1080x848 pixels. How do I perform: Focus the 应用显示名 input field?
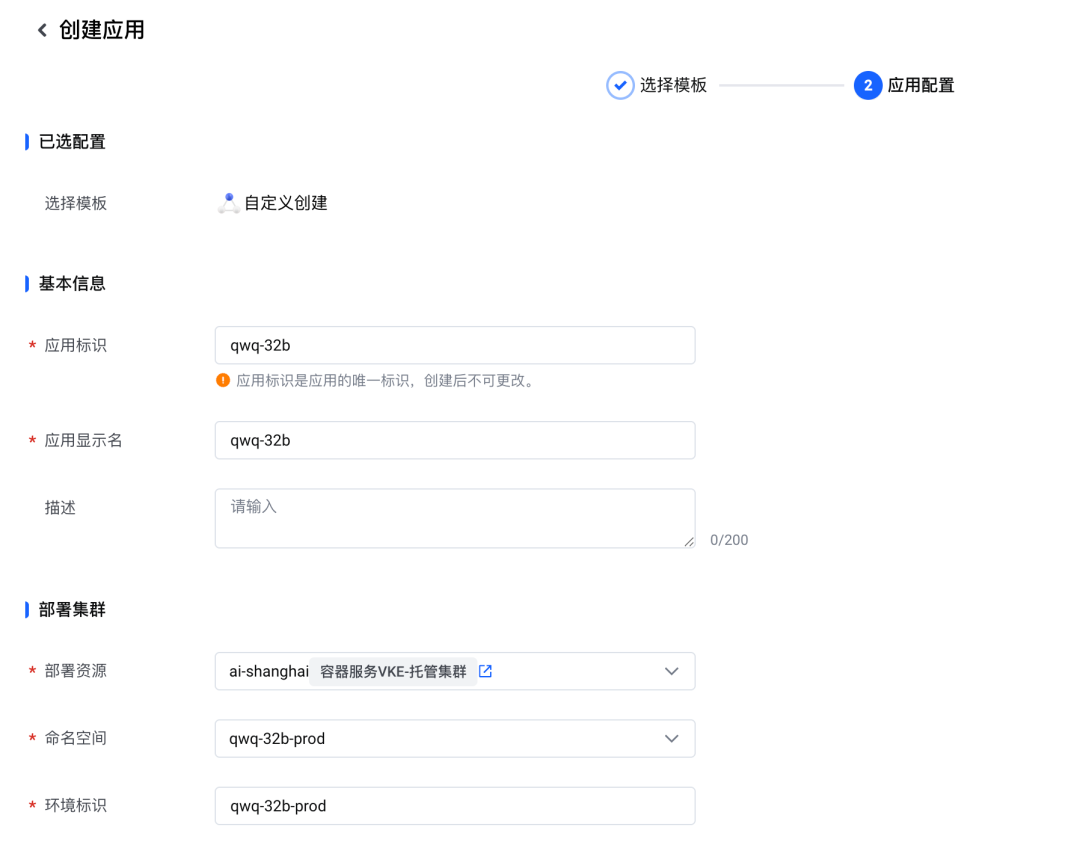454,440
